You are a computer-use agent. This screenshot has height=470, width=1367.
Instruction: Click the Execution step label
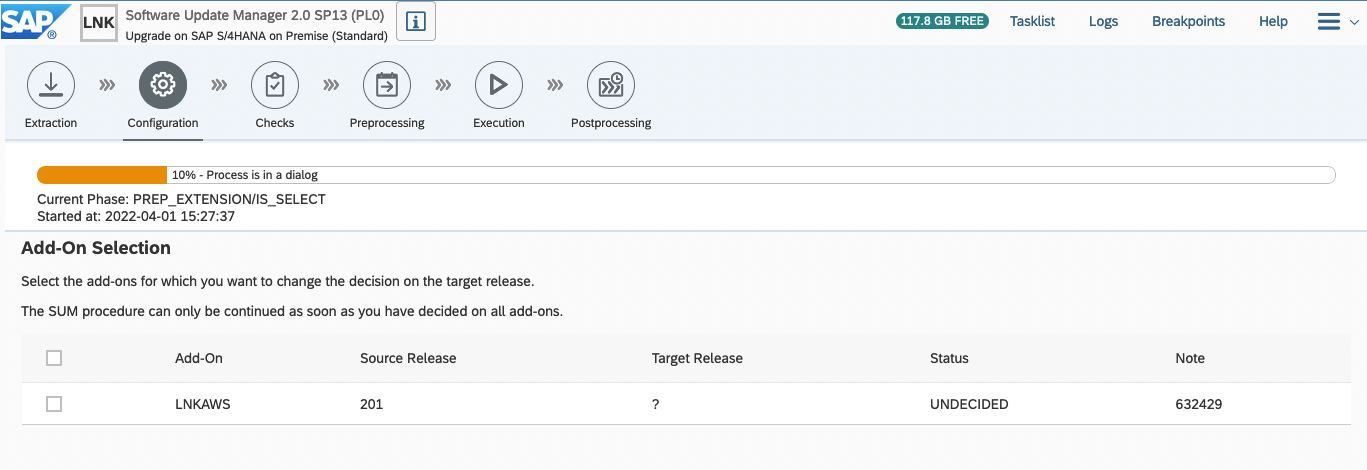(x=499, y=123)
